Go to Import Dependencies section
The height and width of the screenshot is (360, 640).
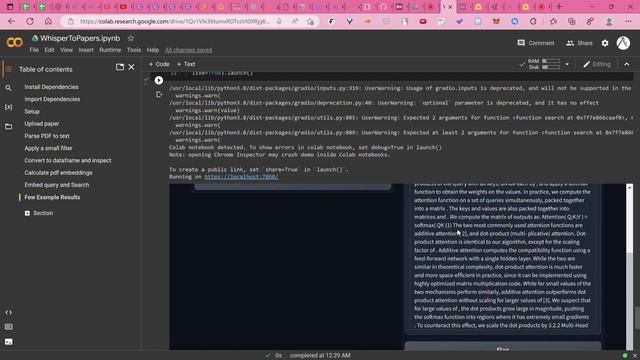52,99
